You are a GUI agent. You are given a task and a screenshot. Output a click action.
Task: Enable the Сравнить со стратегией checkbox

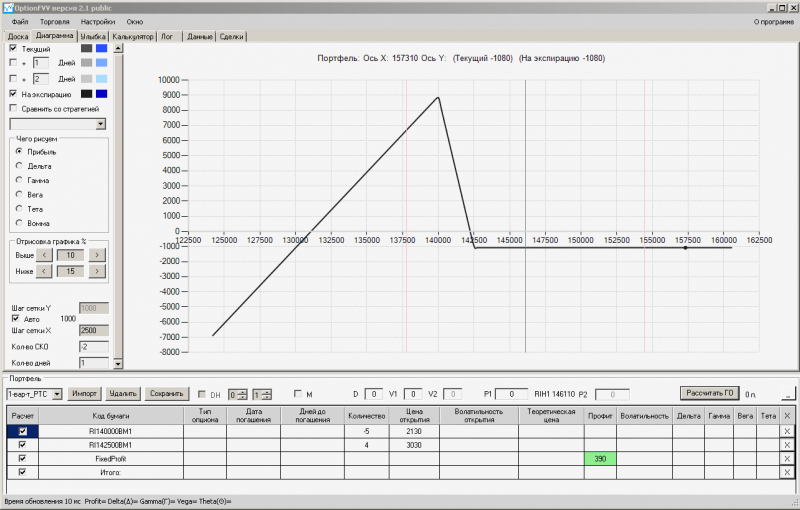[x=13, y=108]
